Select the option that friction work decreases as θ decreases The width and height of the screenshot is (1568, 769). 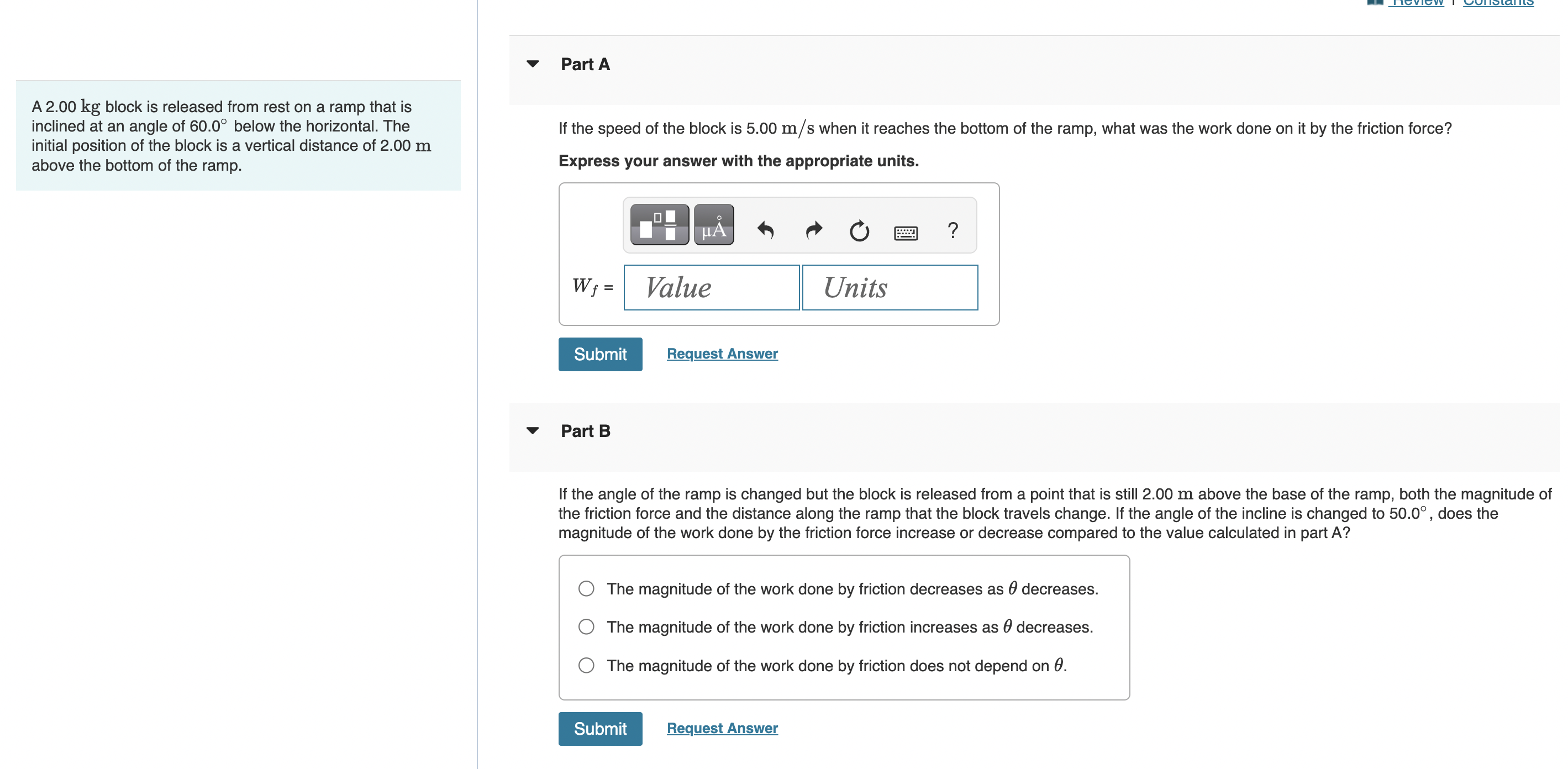click(x=586, y=588)
